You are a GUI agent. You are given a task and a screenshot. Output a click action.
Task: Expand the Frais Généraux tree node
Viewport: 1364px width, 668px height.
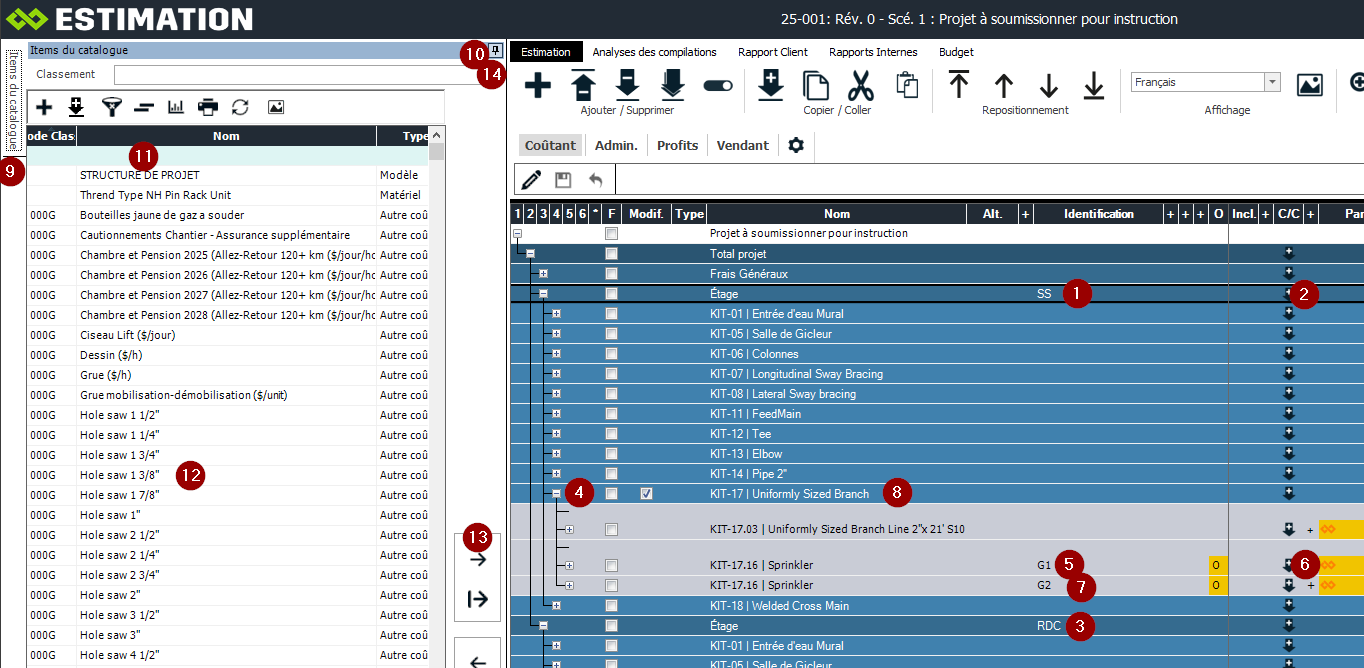tap(543, 274)
